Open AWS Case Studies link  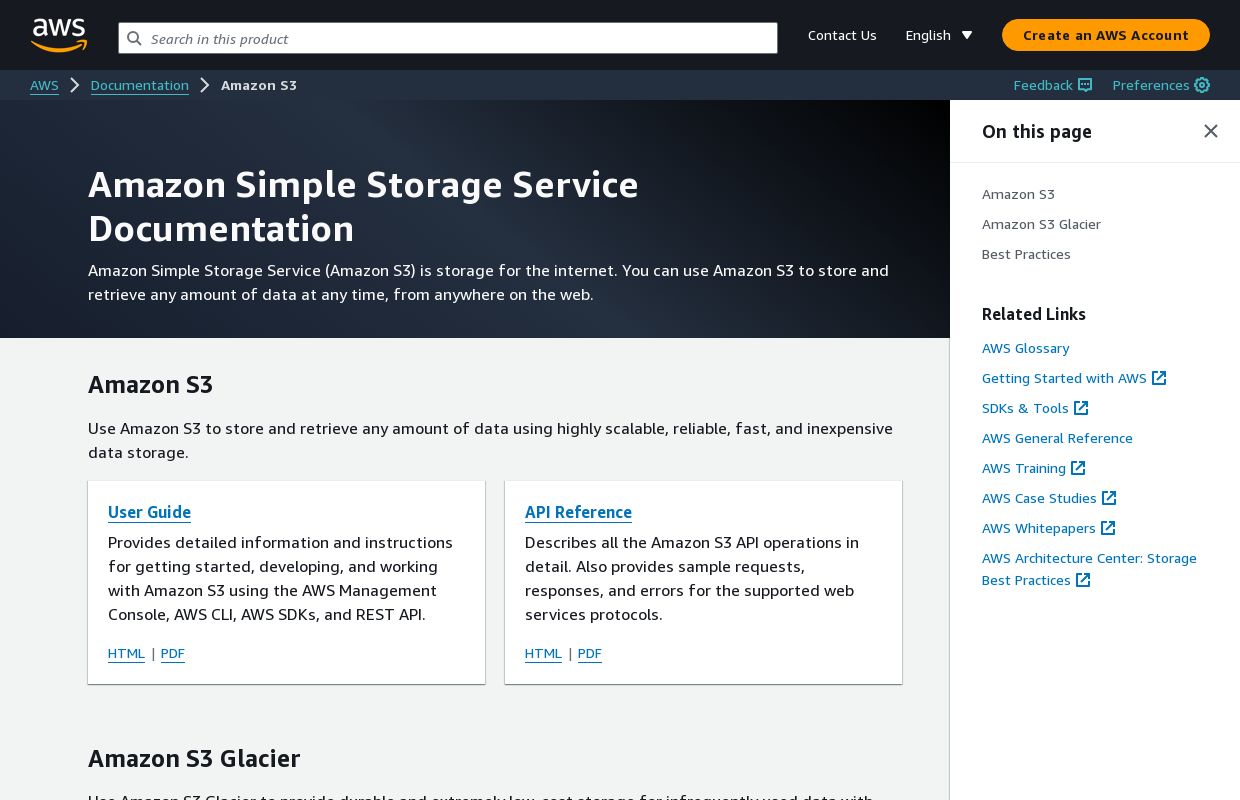point(1039,498)
